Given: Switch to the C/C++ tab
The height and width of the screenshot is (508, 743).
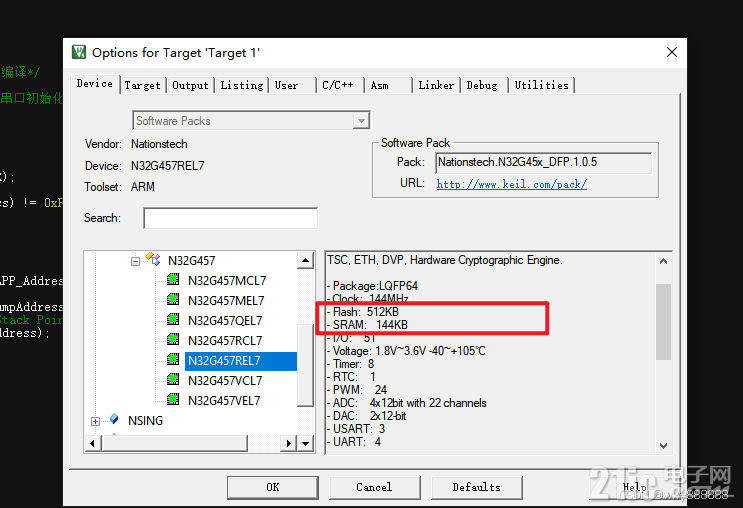Looking at the screenshot, I should point(338,85).
